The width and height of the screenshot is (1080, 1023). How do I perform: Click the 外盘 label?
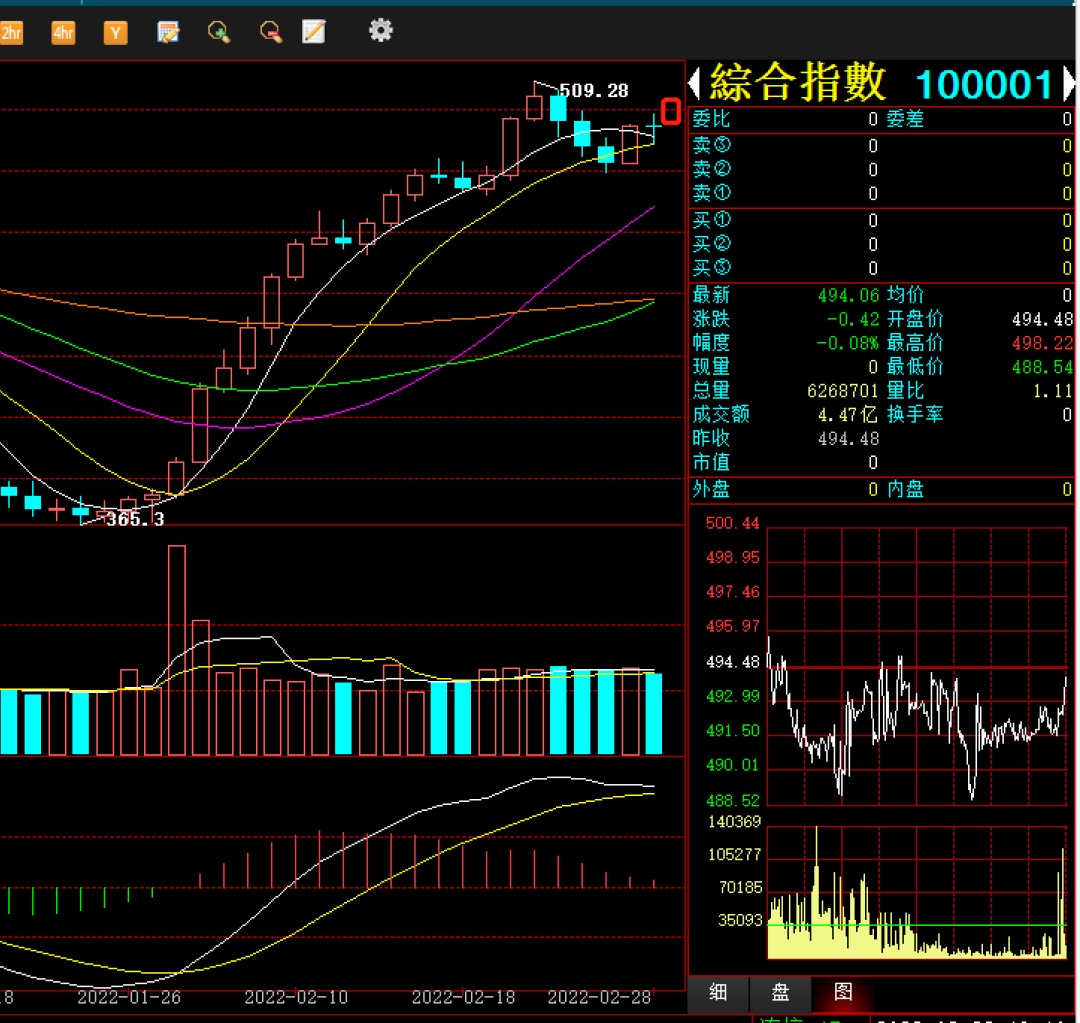click(711, 489)
